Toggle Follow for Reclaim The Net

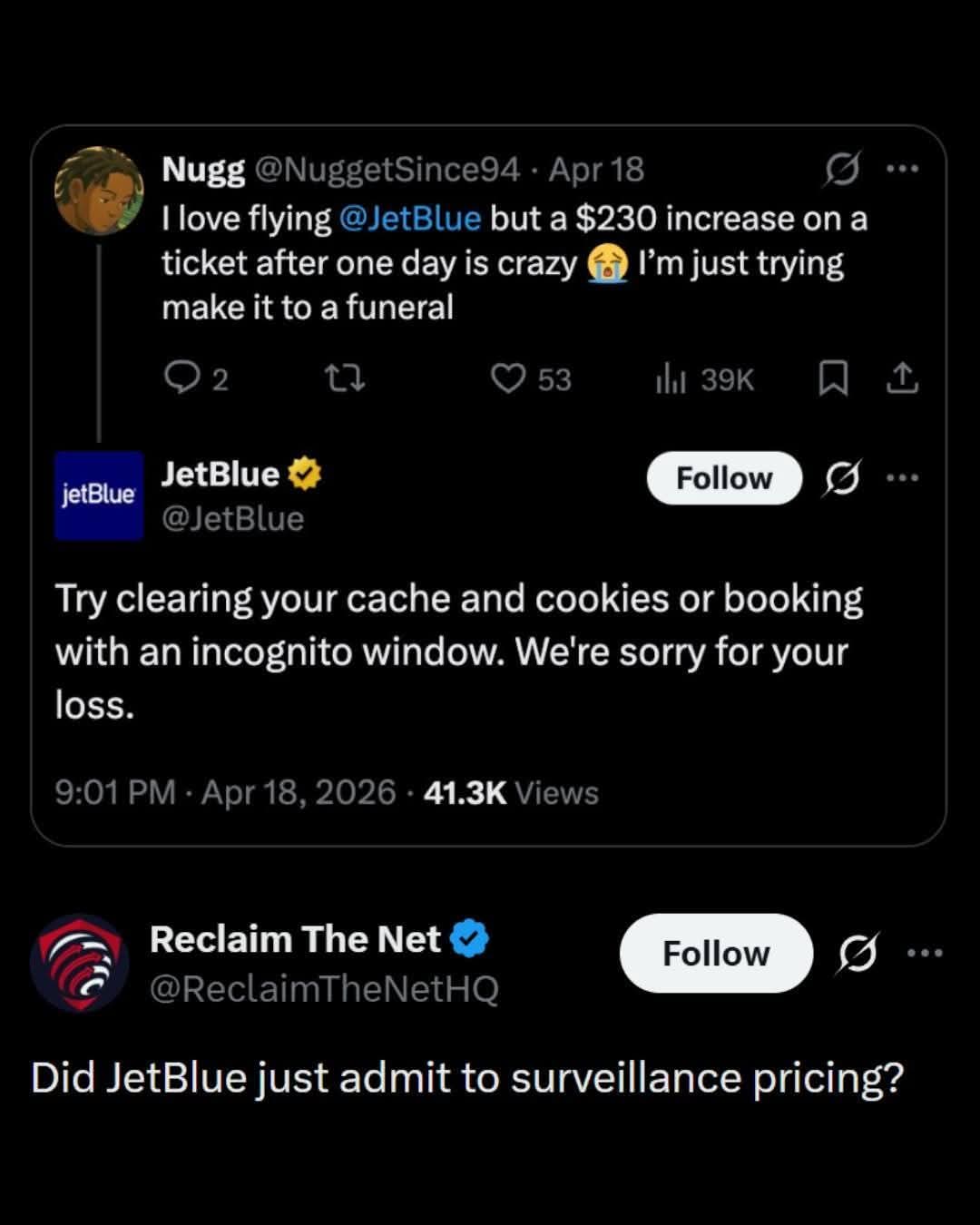[716, 953]
